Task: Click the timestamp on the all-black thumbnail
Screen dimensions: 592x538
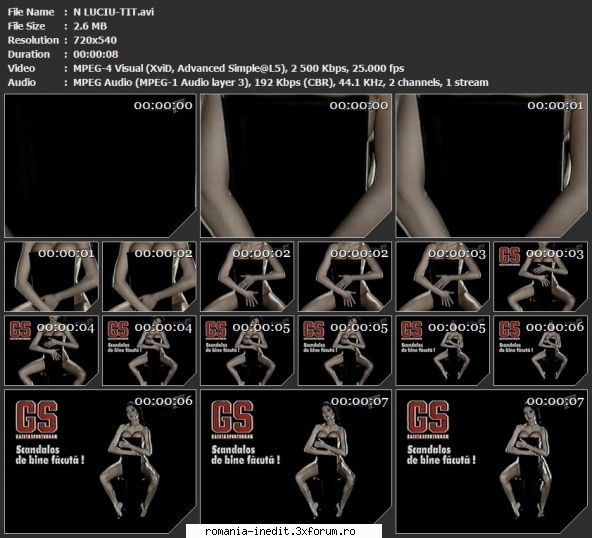Action: pyautogui.click(x=163, y=105)
